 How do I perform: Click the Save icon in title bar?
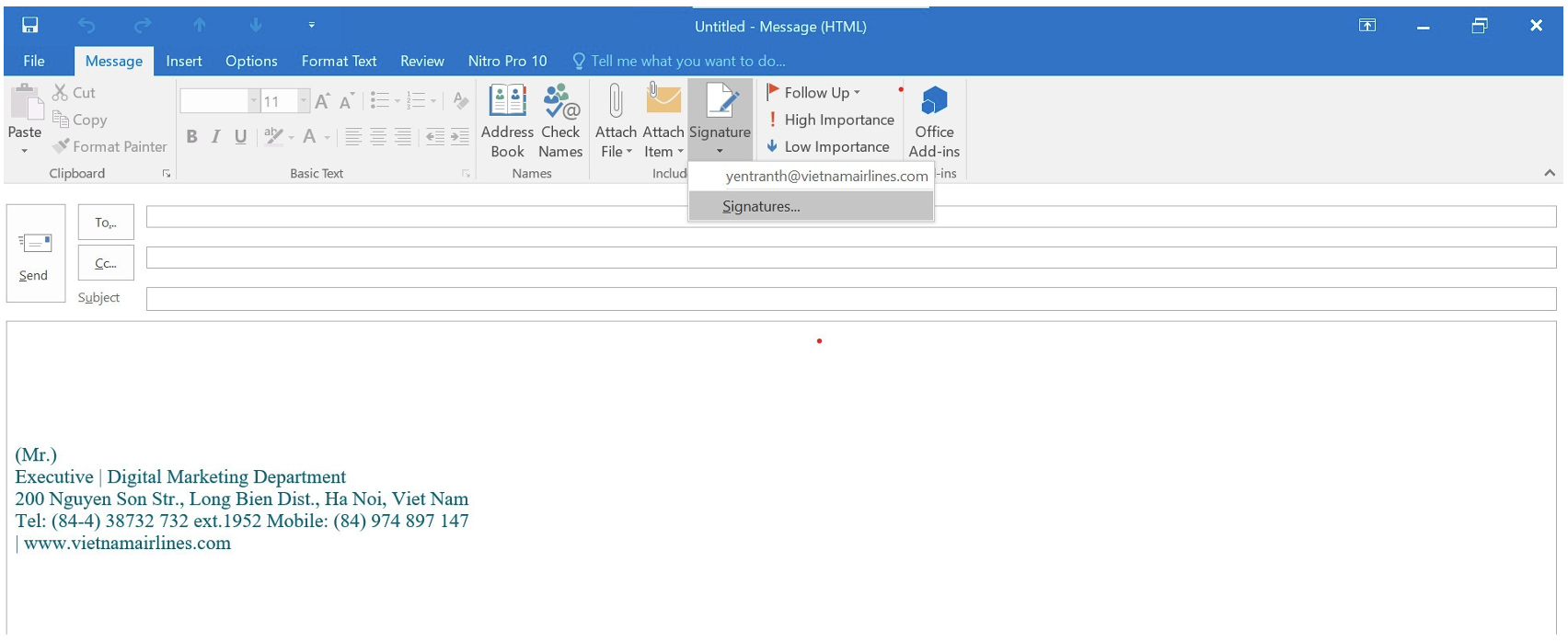[x=30, y=26]
